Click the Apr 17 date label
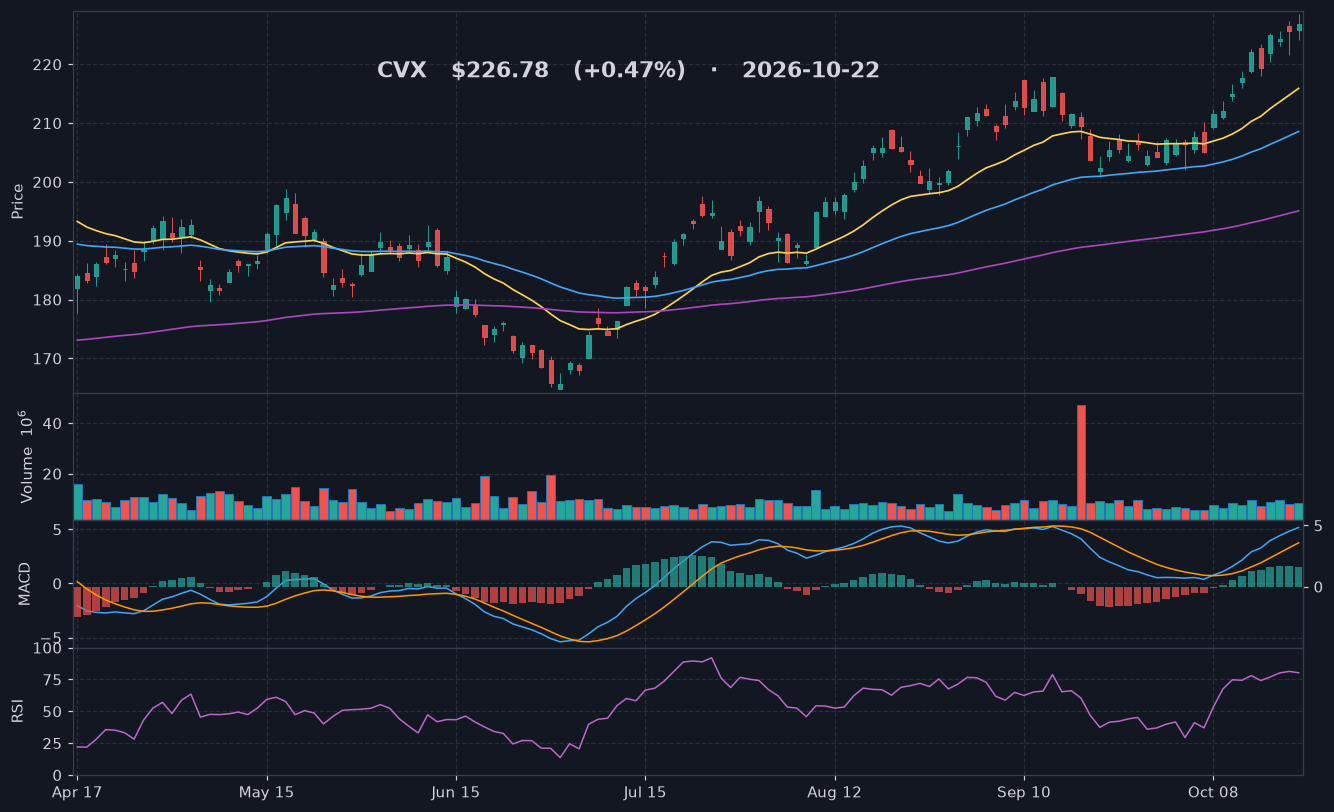The width and height of the screenshot is (1334, 812). (77, 793)
